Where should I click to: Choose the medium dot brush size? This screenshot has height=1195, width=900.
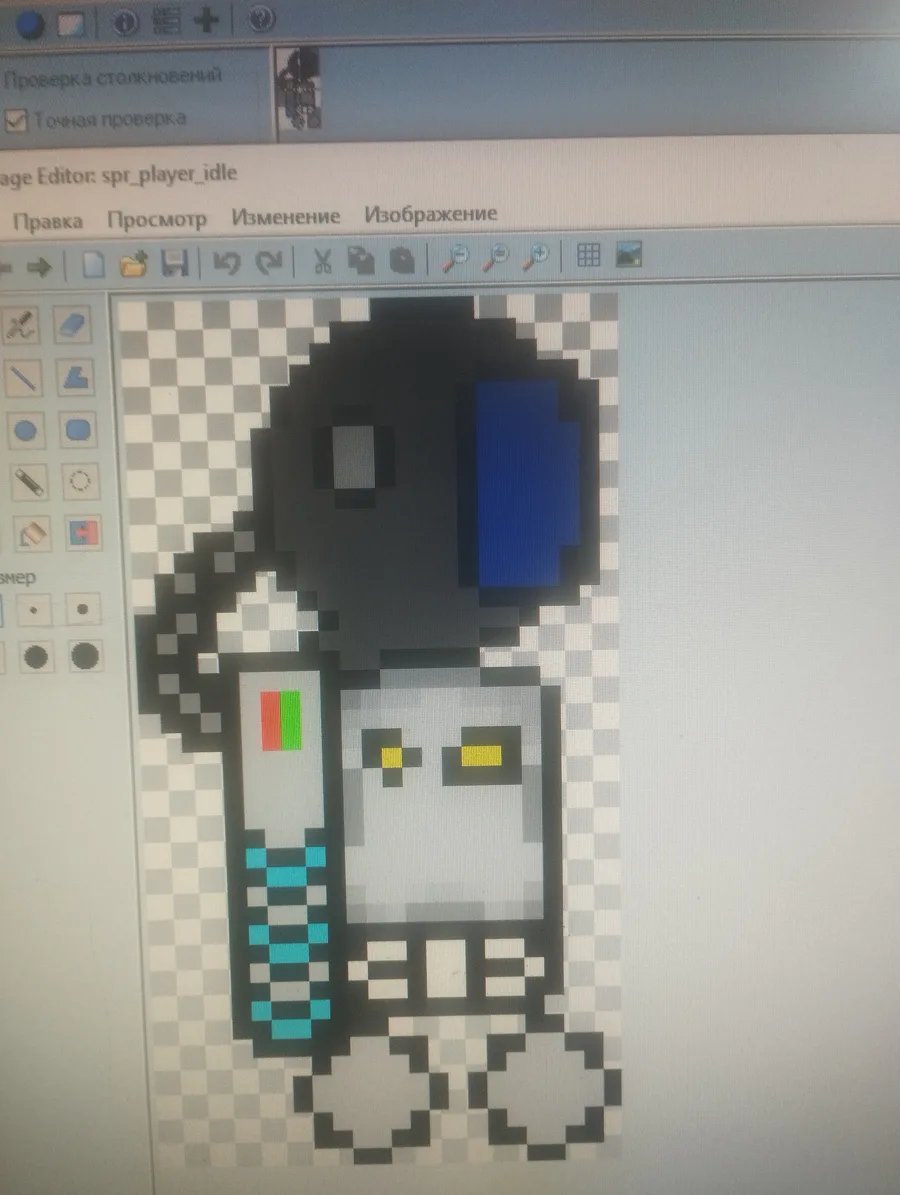click(82, 609)
